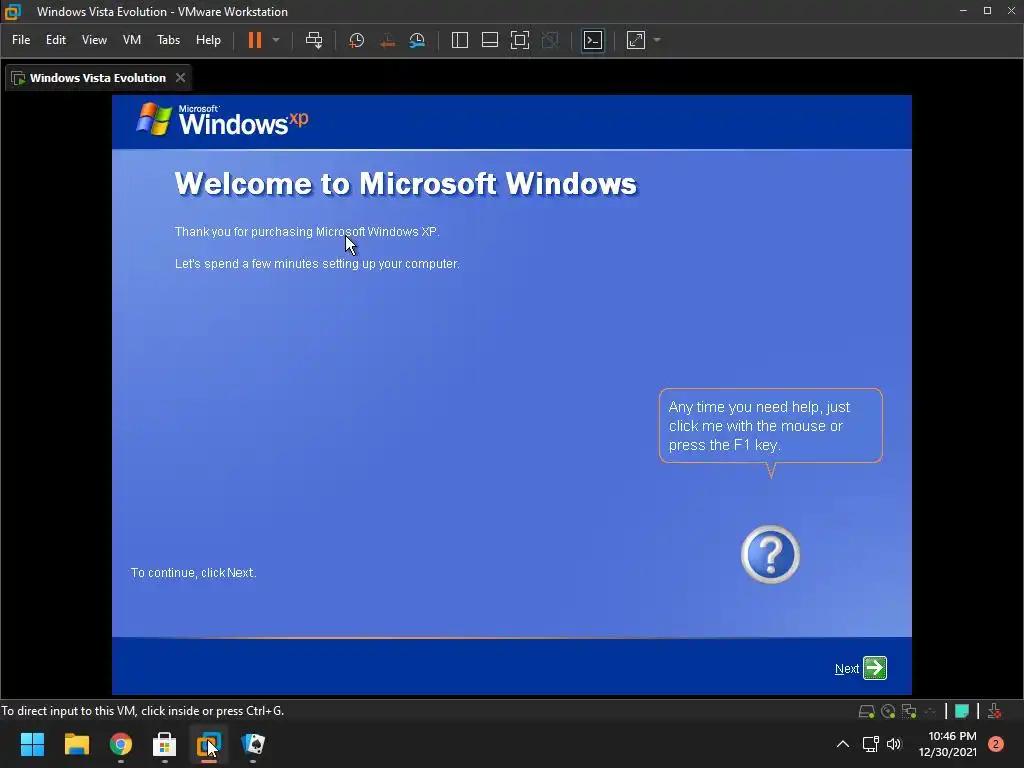This screenshot has width=1024, height=768.
Task: Click the Next link in XP setup
Action: point(846,669)
